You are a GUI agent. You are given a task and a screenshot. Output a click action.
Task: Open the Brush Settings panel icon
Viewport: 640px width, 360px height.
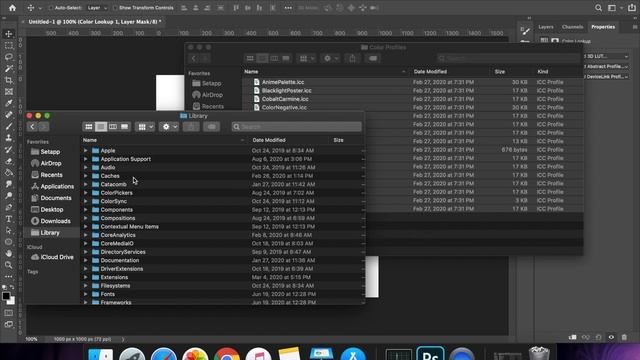(525, 31)
